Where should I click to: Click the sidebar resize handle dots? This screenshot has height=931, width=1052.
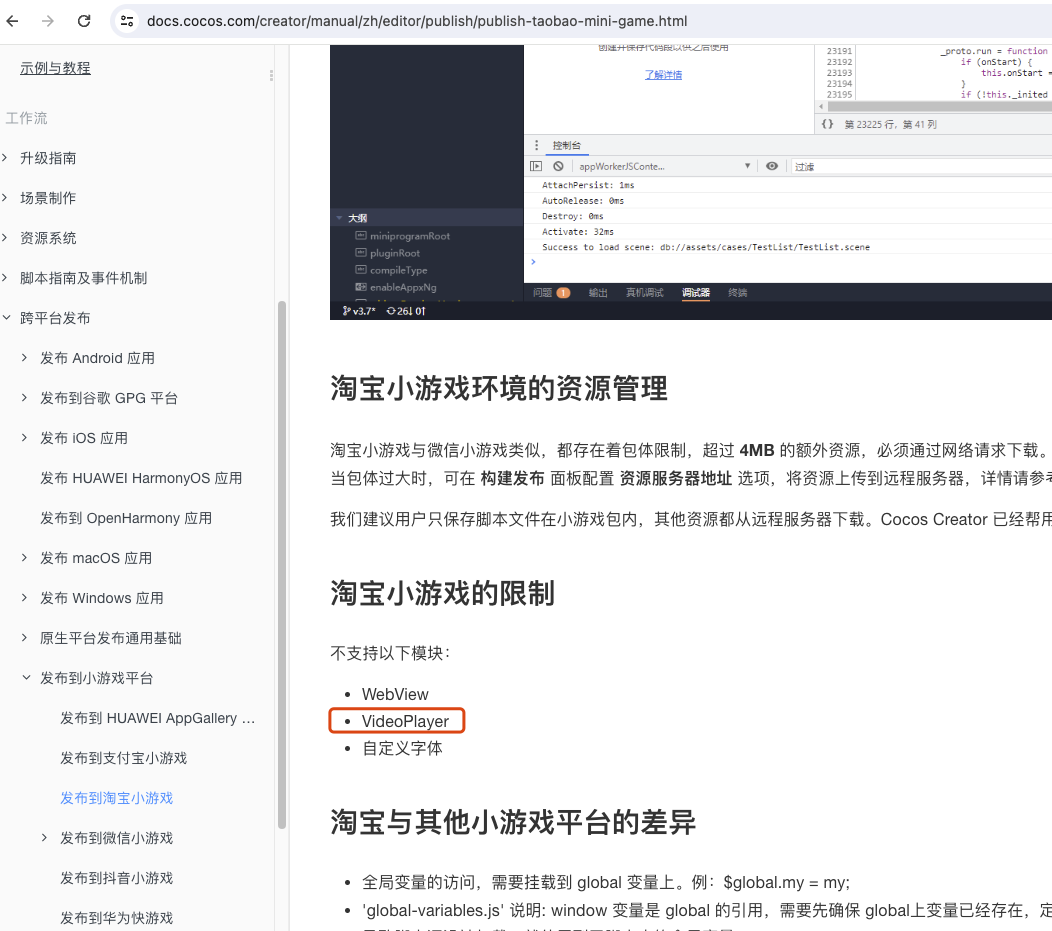click(271, 76)
